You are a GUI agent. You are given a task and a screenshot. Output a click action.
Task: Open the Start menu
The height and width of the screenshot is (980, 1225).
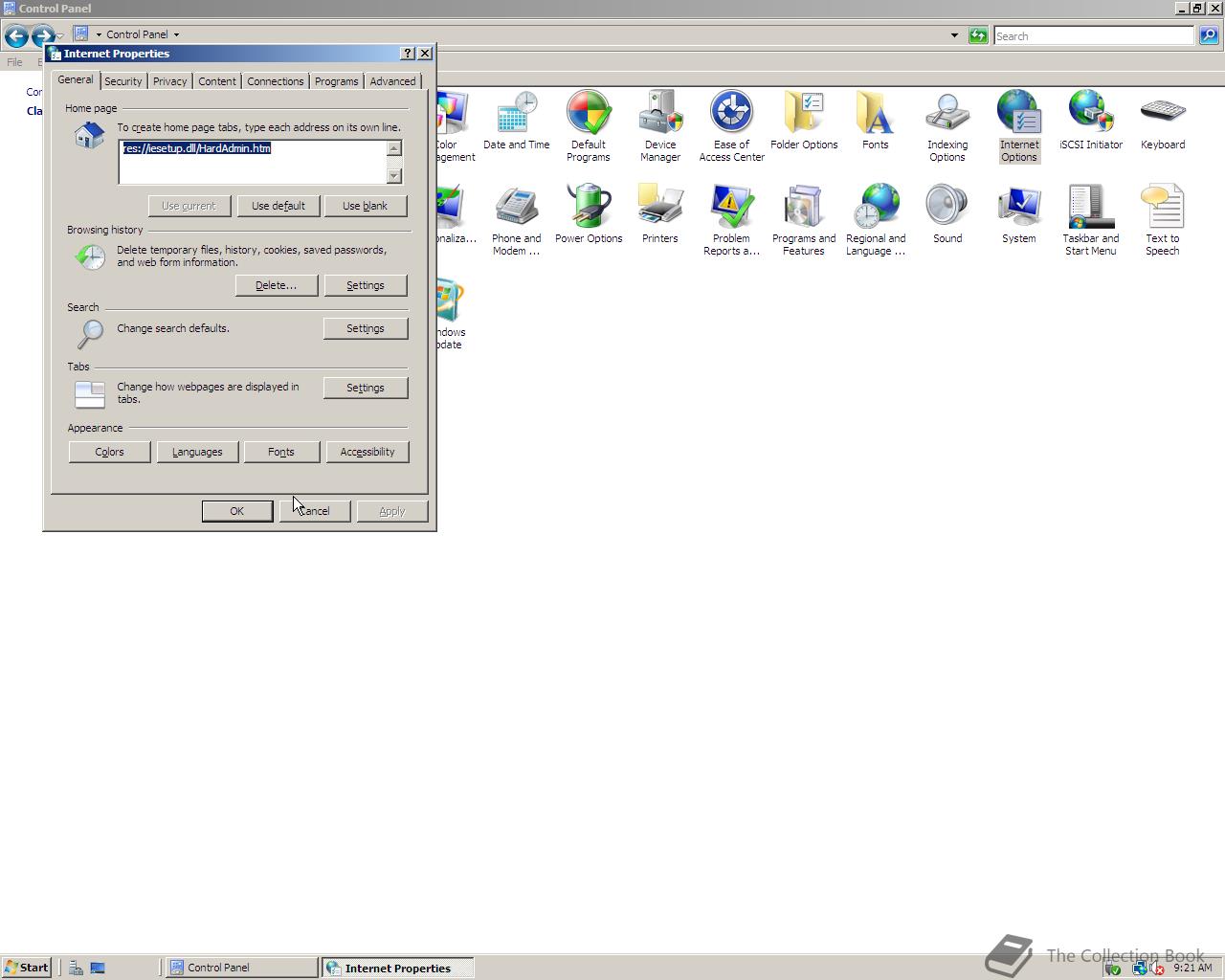[x=26, y=968]
